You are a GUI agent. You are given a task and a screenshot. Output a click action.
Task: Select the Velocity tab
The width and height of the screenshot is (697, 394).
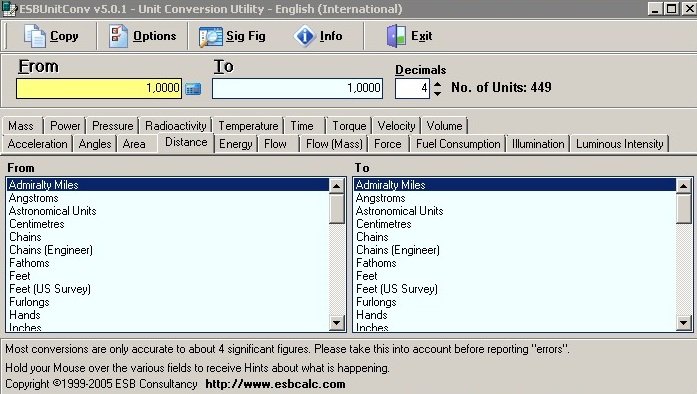(x=396, y=126)
